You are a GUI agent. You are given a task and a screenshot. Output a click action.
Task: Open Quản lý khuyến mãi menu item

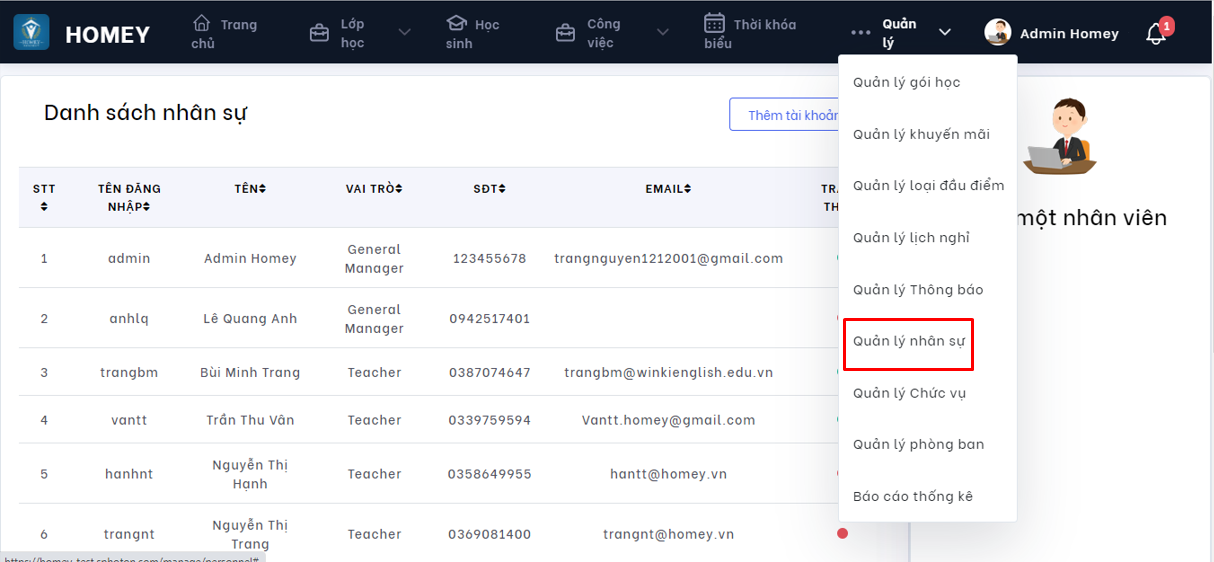[921, 134]
